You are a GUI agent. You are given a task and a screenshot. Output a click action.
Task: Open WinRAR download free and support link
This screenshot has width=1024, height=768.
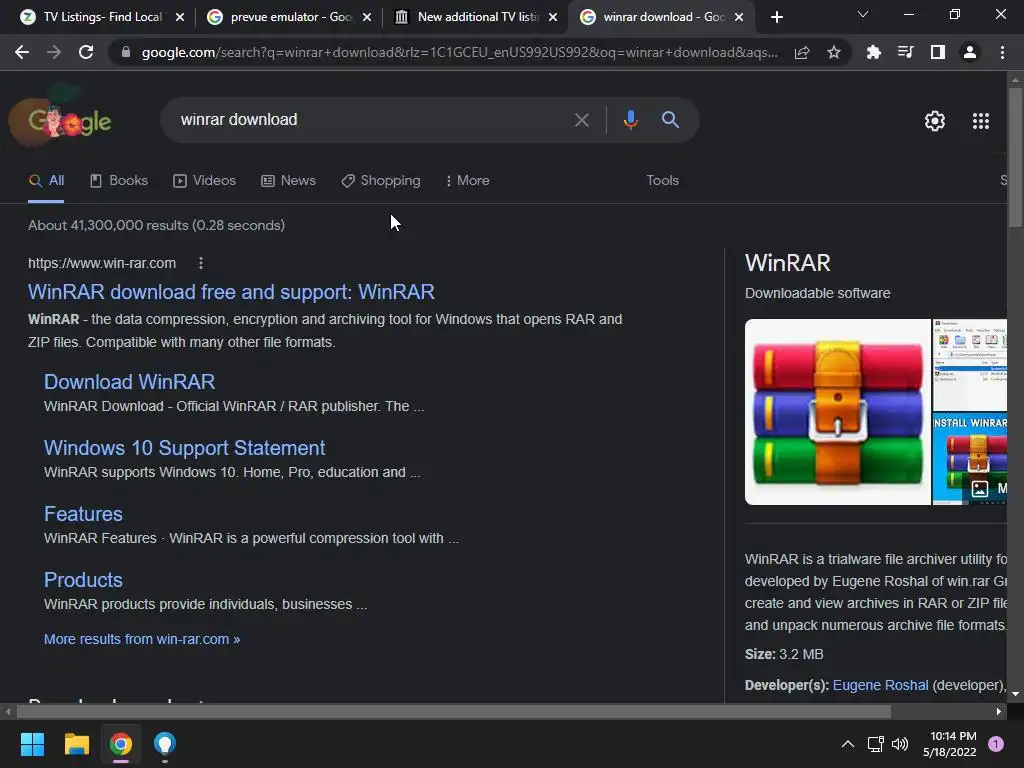tap(231, 292)
